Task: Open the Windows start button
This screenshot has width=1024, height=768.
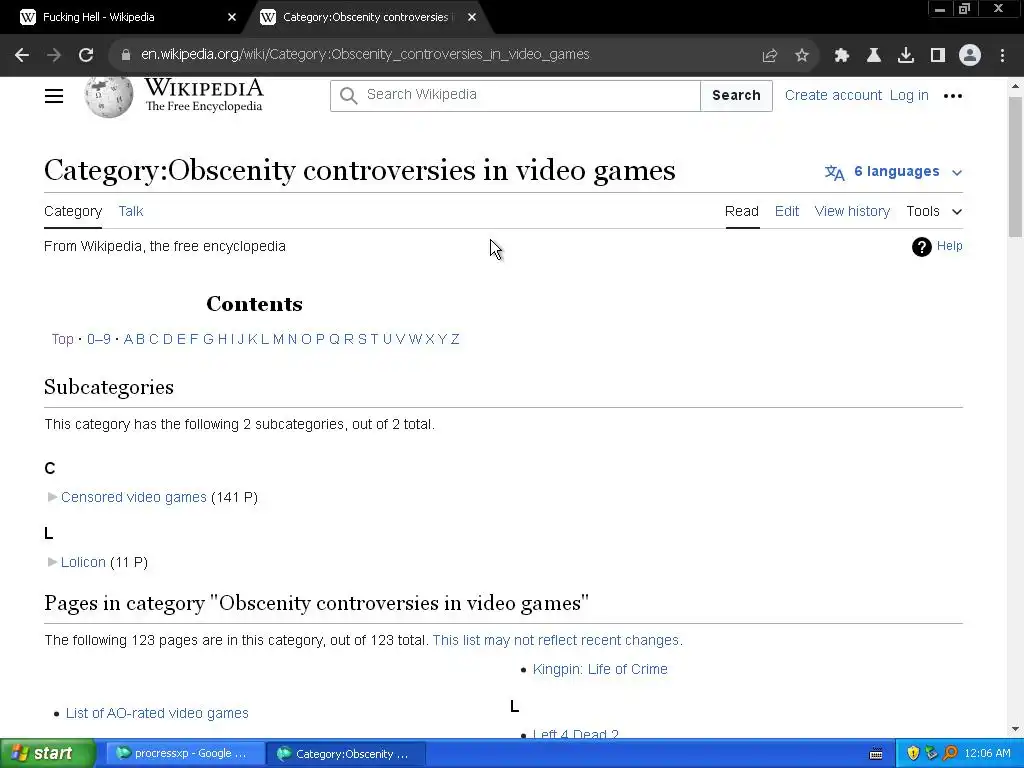Action: click(47, 754)
